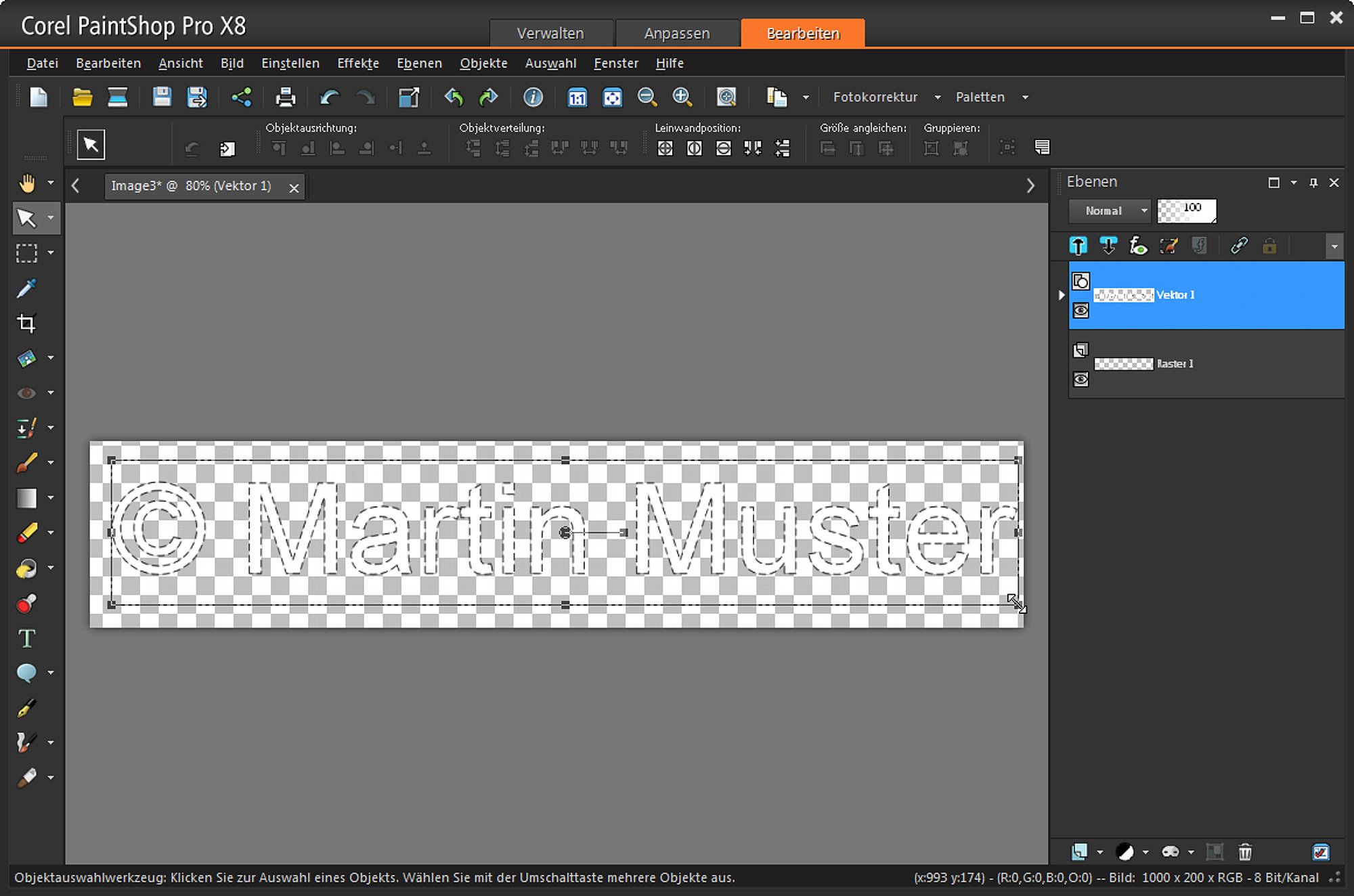
Task: Click the Save As icon
Action: pos(197,97)
